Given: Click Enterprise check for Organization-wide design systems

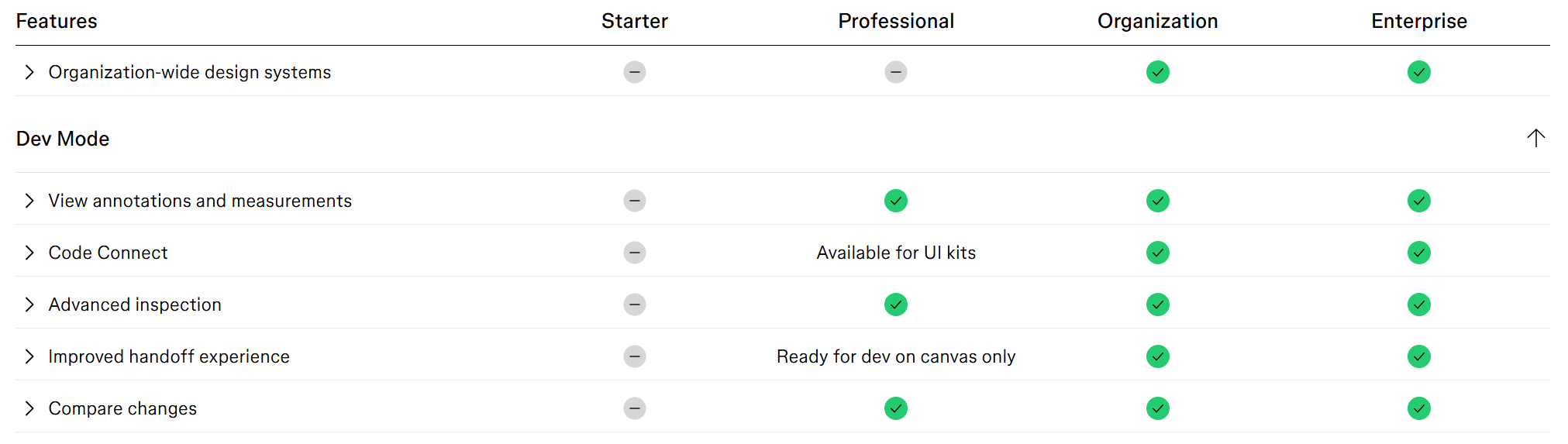Looking at the screenshot, I should coord(1418,72).
